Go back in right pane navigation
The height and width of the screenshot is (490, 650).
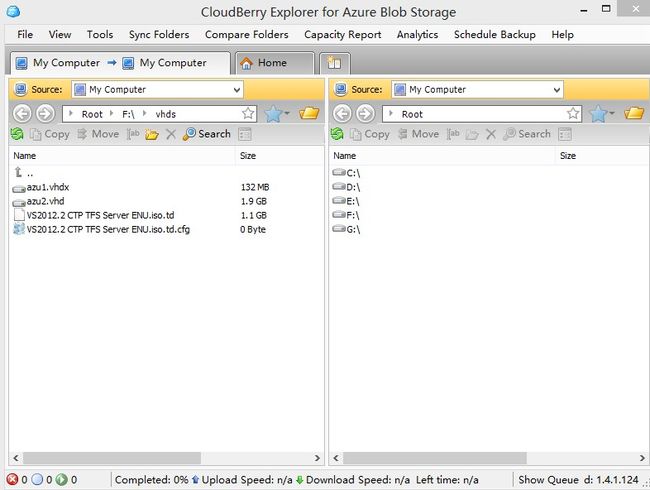[342, 114]
